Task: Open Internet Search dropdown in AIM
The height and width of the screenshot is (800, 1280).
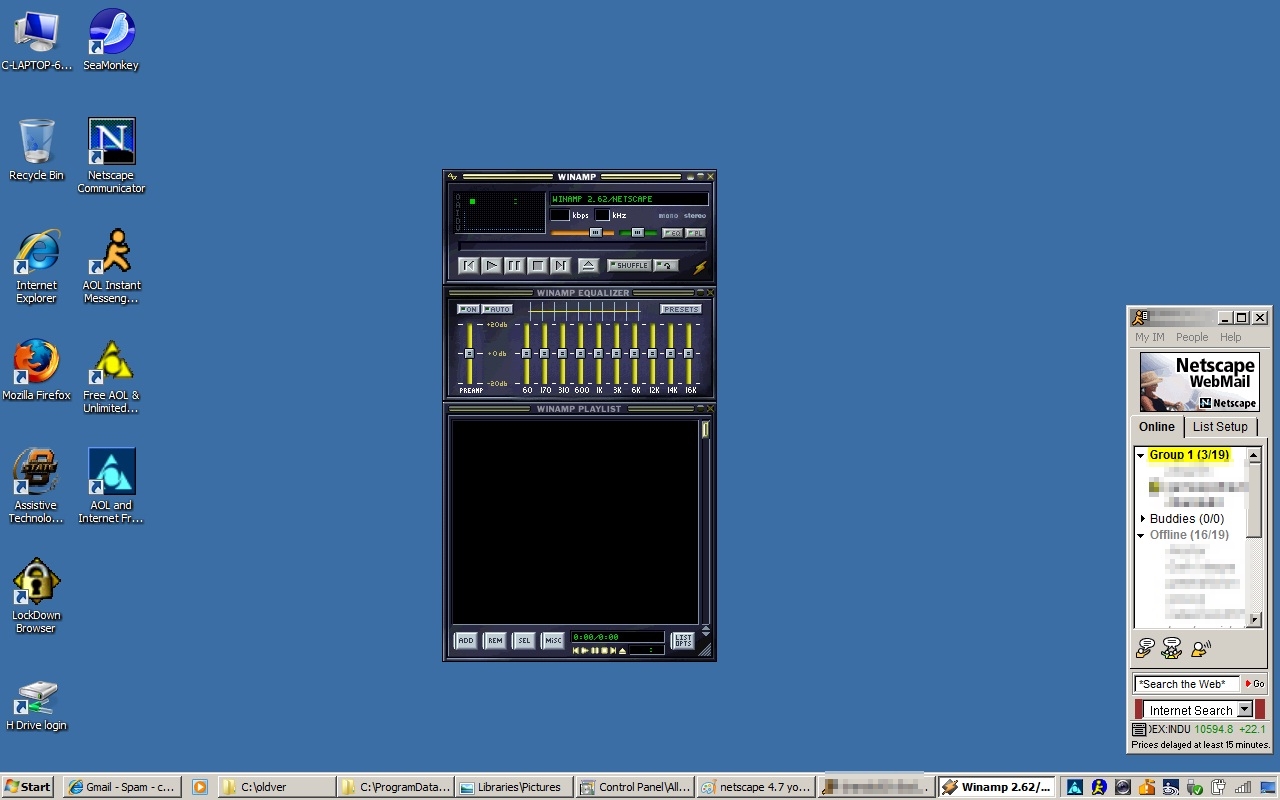Action: coord(1245,710)
